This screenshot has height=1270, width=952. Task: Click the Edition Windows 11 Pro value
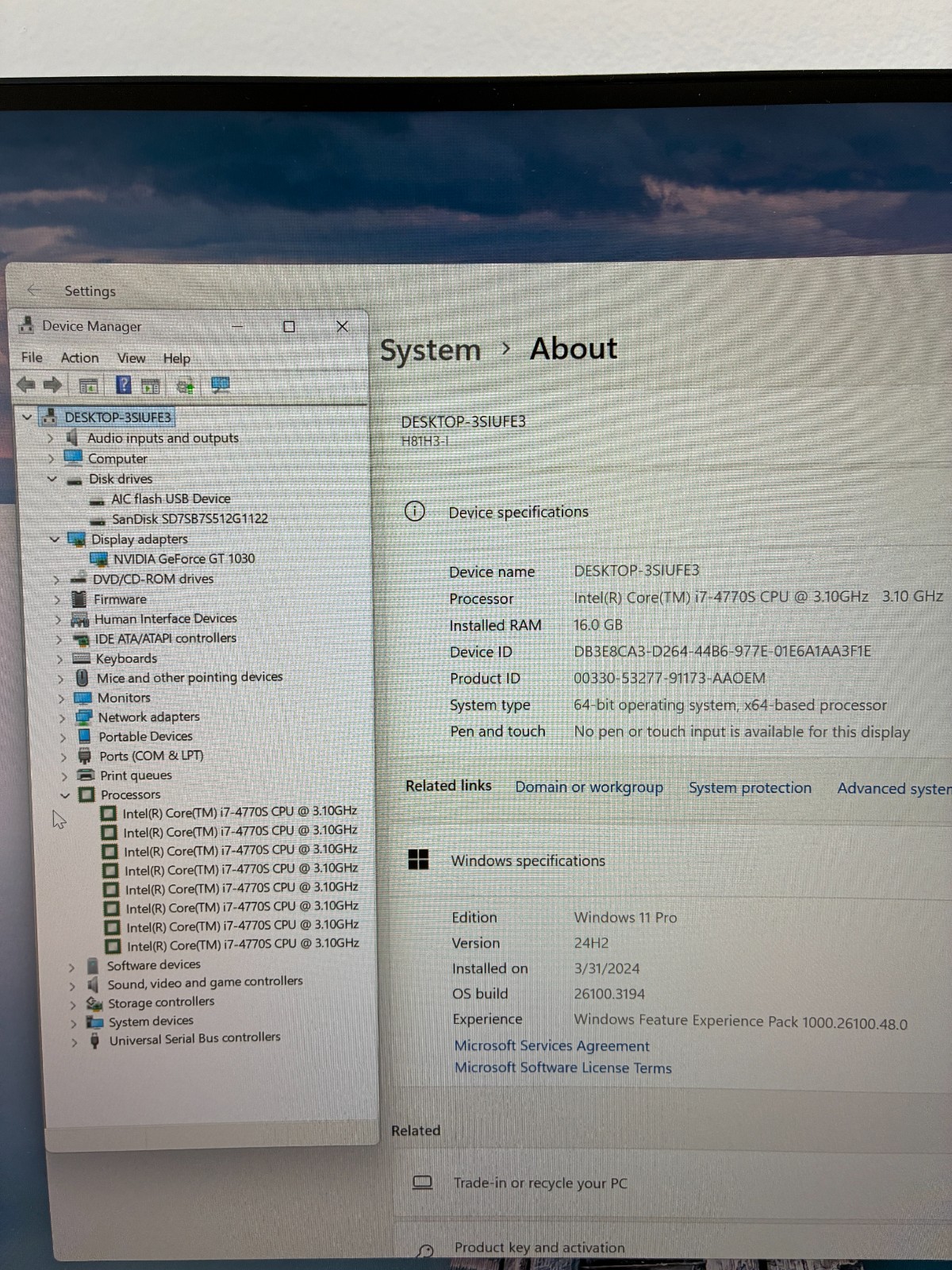click(x=625, y=917)
